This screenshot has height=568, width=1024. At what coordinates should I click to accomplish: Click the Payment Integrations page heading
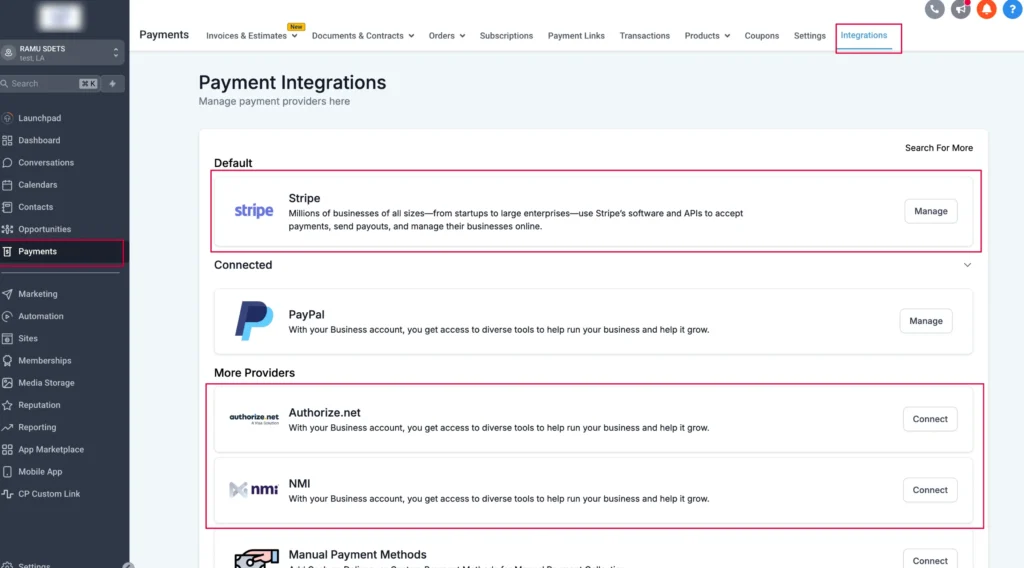pos(292,82)
